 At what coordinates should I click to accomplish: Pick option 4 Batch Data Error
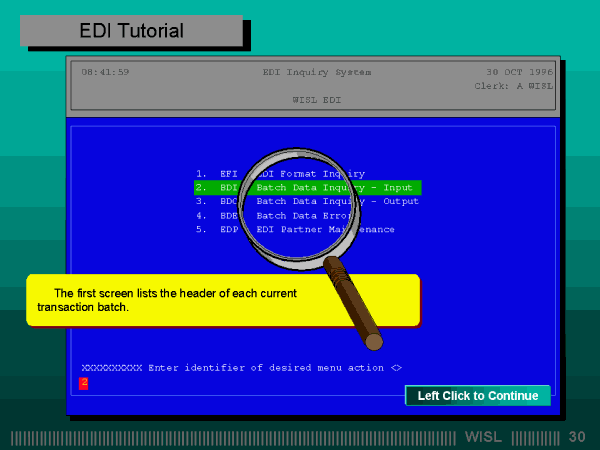[298, 215]
